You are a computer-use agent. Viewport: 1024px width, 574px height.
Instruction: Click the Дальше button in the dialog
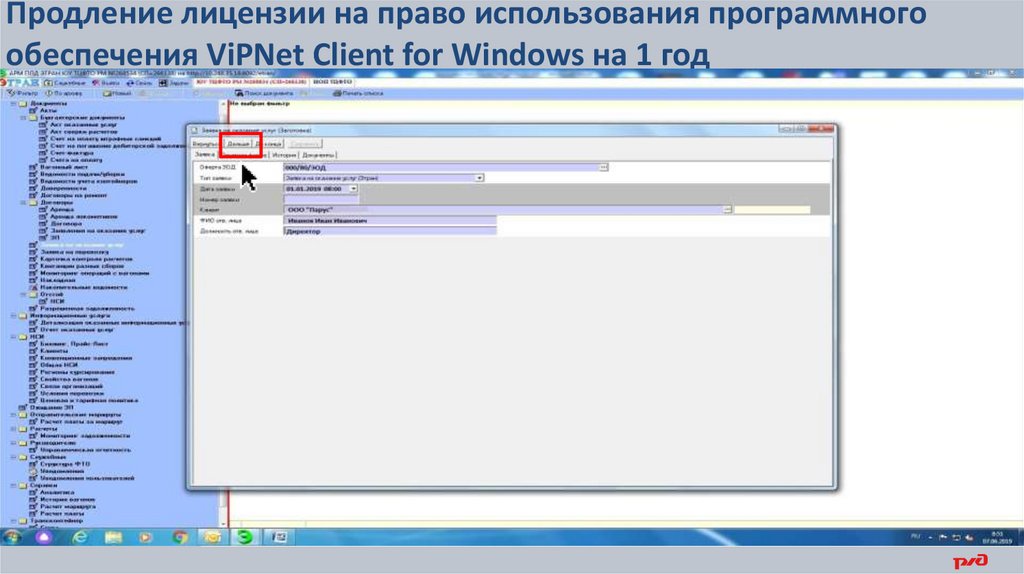tap(238, 144)
